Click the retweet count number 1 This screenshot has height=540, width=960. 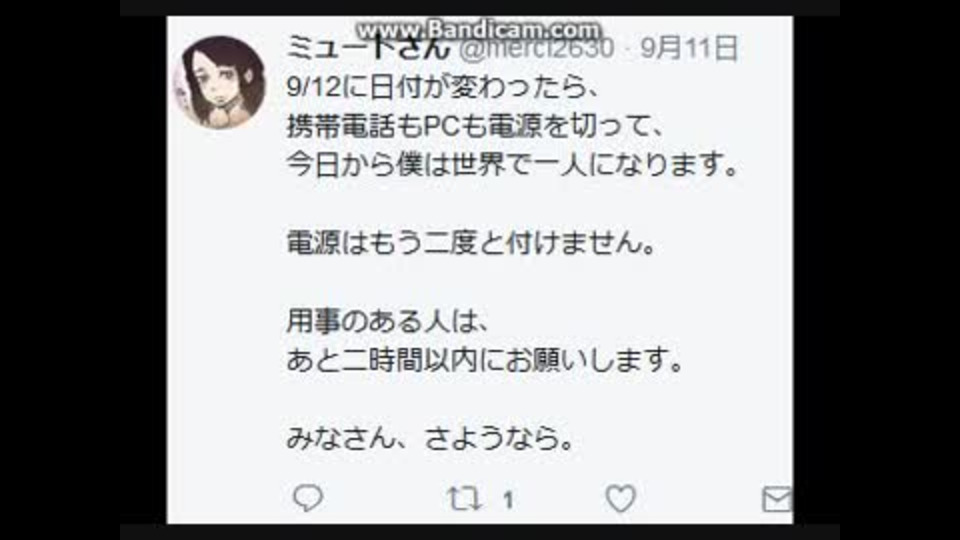click(508, 501)
